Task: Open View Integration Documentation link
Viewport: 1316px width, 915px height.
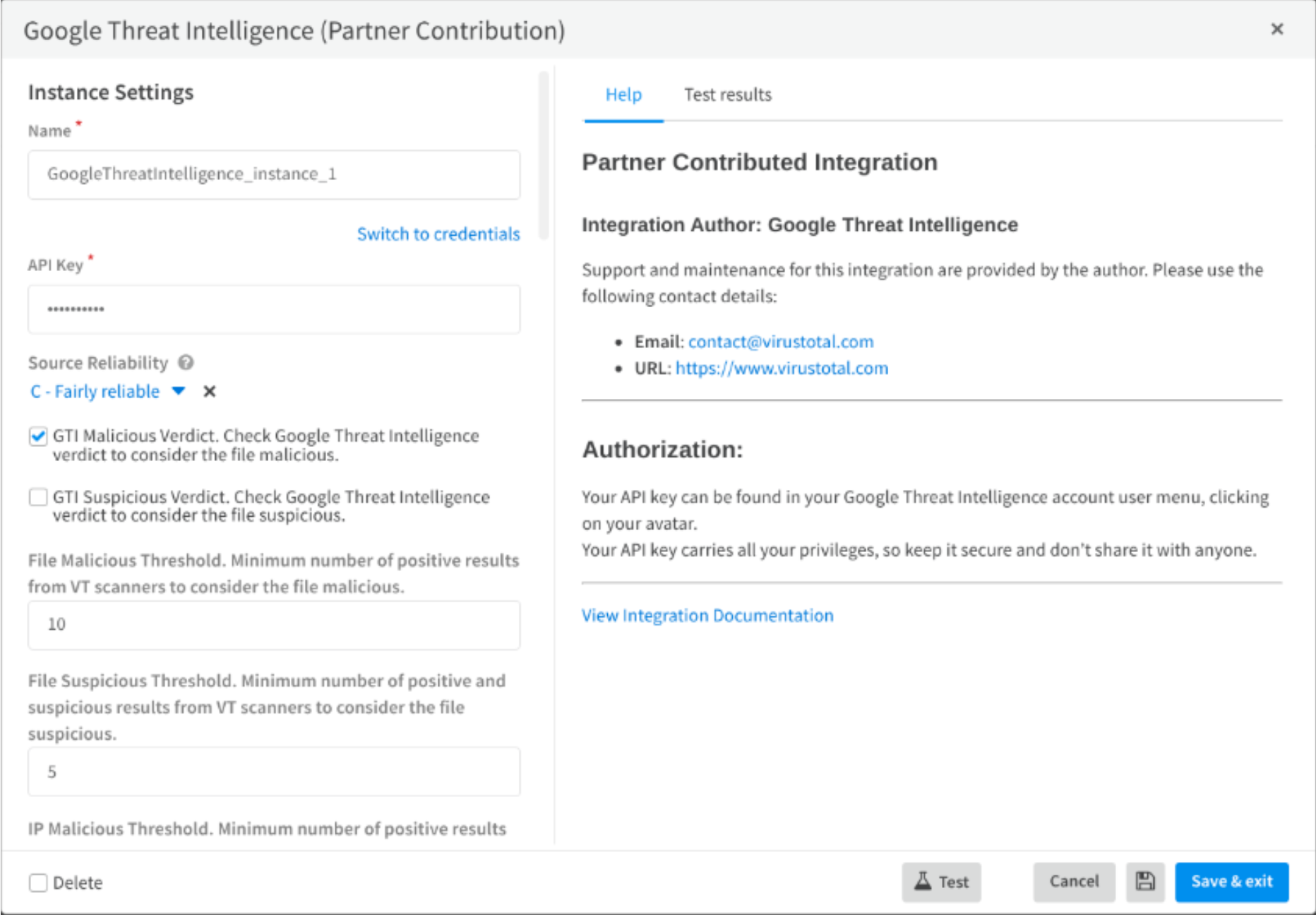Action: (x=707, y=616)
